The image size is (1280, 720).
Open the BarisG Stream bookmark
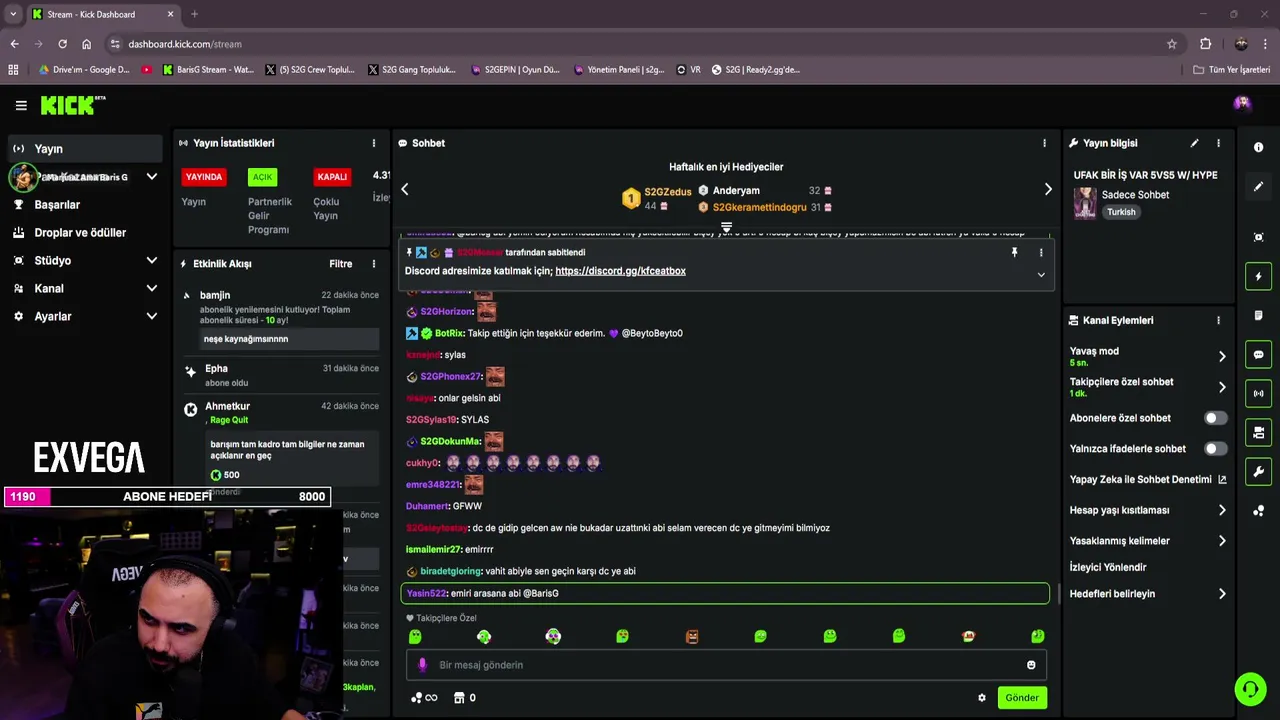click(x=208, y=70)
